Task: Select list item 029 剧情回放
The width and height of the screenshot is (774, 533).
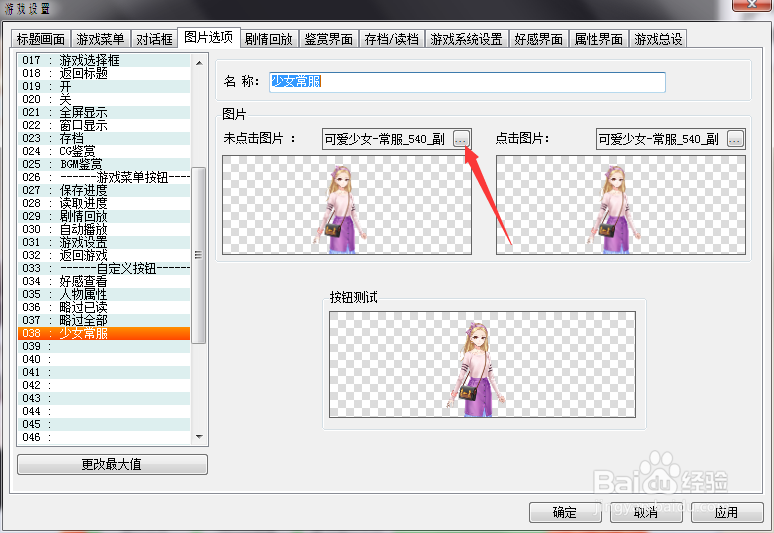Action: coord(104,216)
